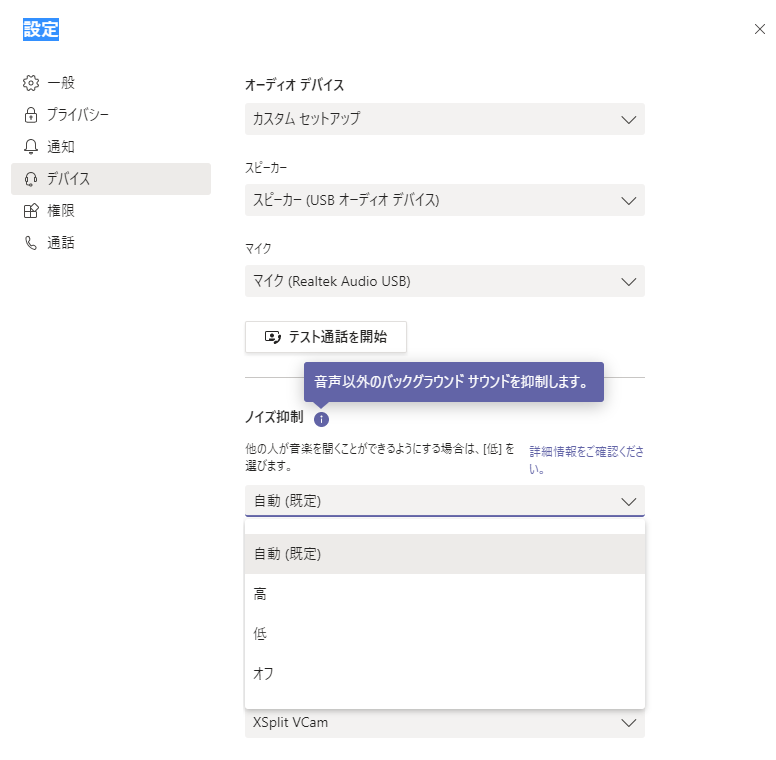Close the settings dialog with X
Viewport: 776px width, 760px height.
759,30
